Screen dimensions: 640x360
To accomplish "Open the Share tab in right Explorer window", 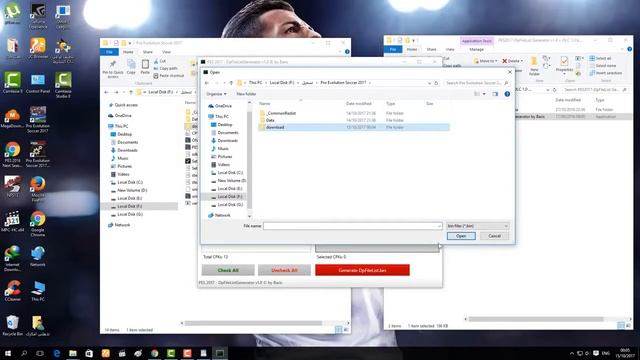I will [x=431, y=49].
